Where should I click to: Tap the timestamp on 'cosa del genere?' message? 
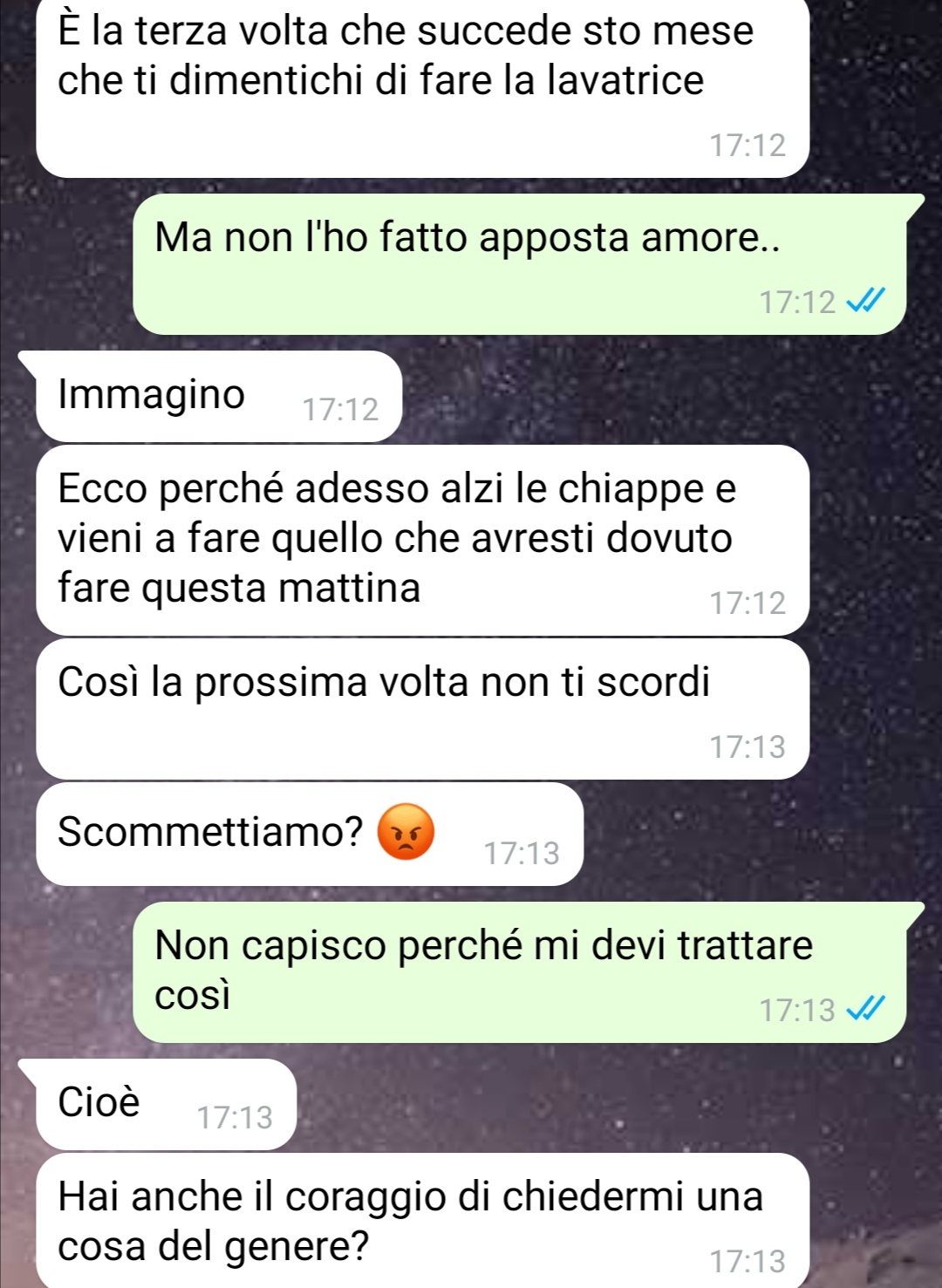point(747,1261)
